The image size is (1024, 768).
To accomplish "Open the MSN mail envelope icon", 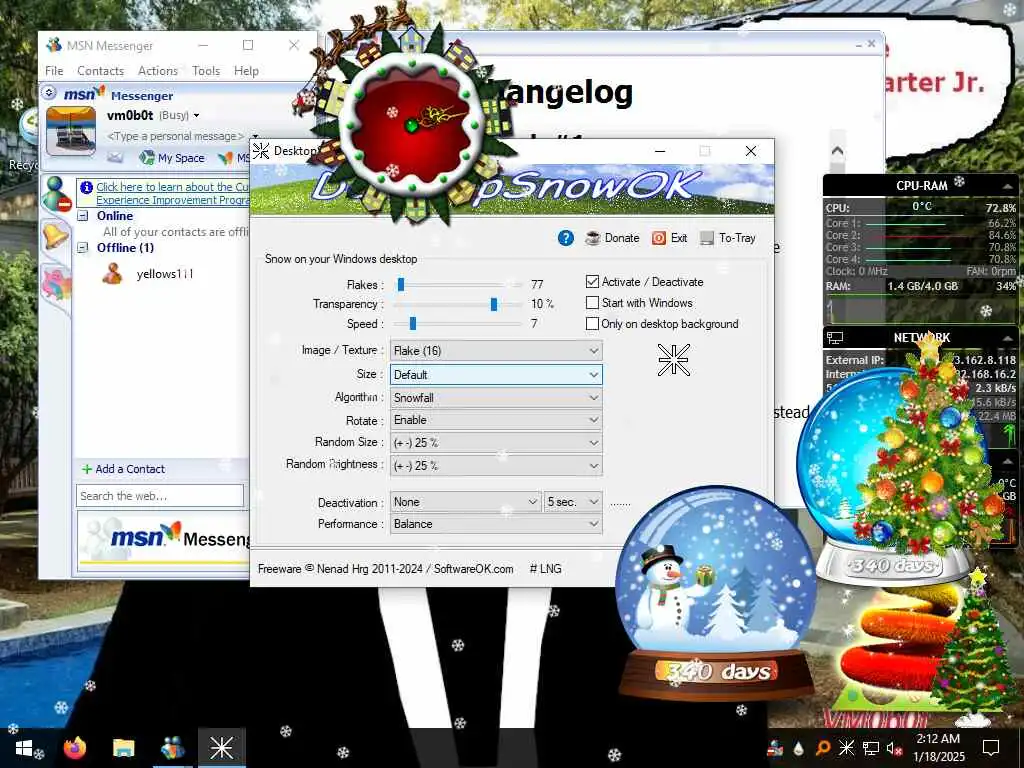I will 115,157.
